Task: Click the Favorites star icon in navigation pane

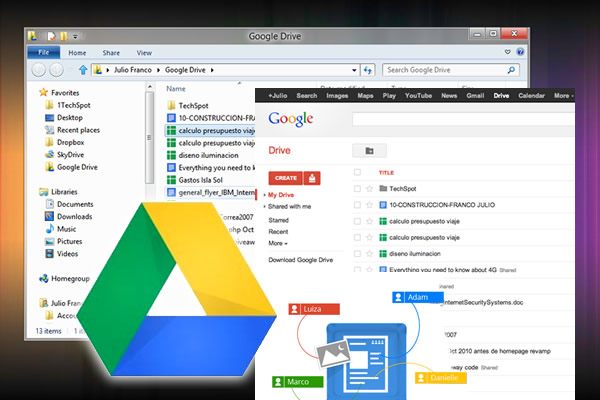Action: (x=43, y=92)
